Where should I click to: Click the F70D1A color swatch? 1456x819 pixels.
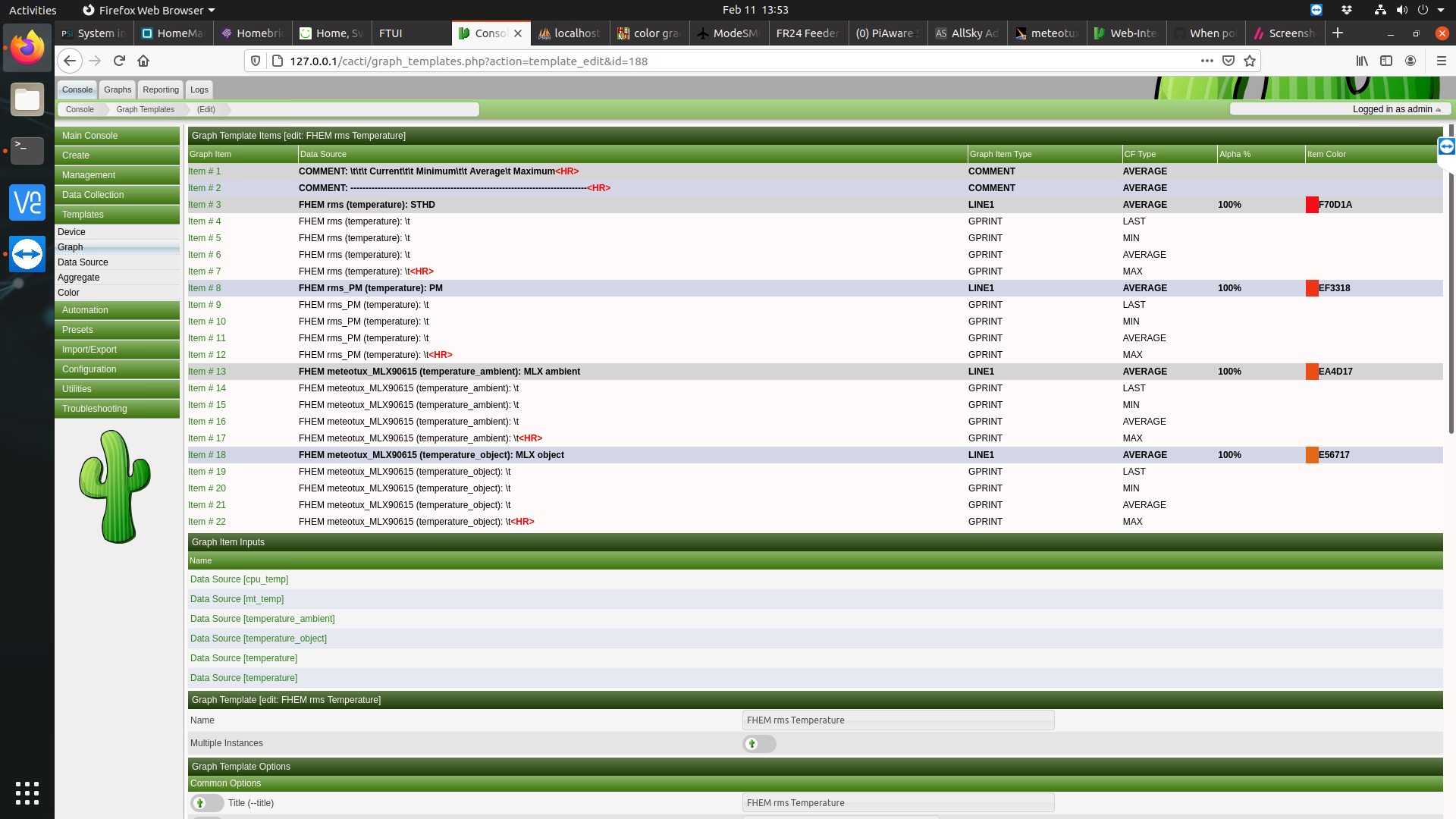click(1312, 205)
